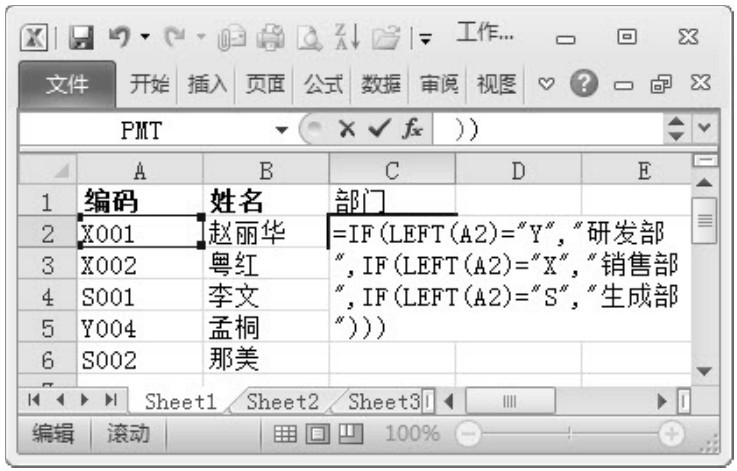Click the vertical split box above the scrollbar
Image resolution: width=737 pixels, height=471 pixels.
click(705, 161)
